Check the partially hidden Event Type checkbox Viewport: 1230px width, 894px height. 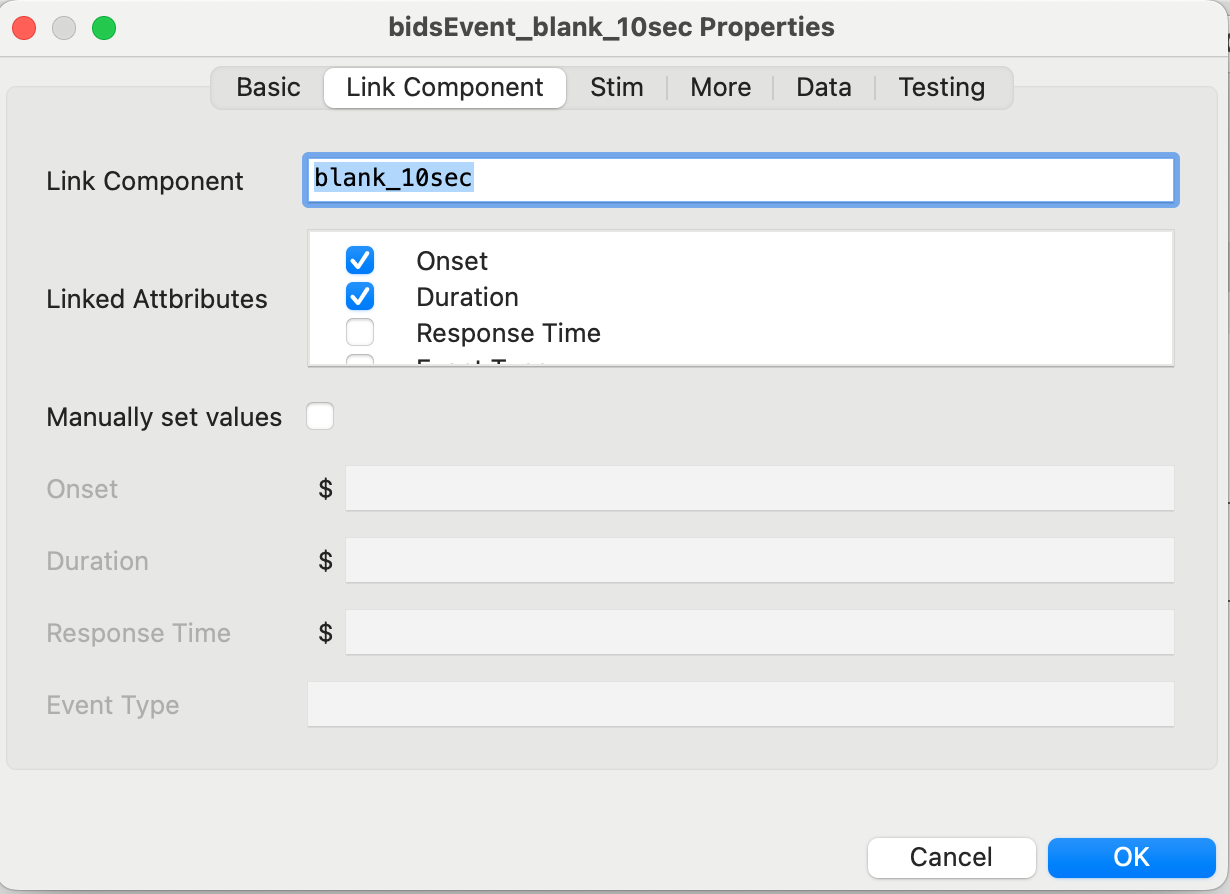(360, 360)
